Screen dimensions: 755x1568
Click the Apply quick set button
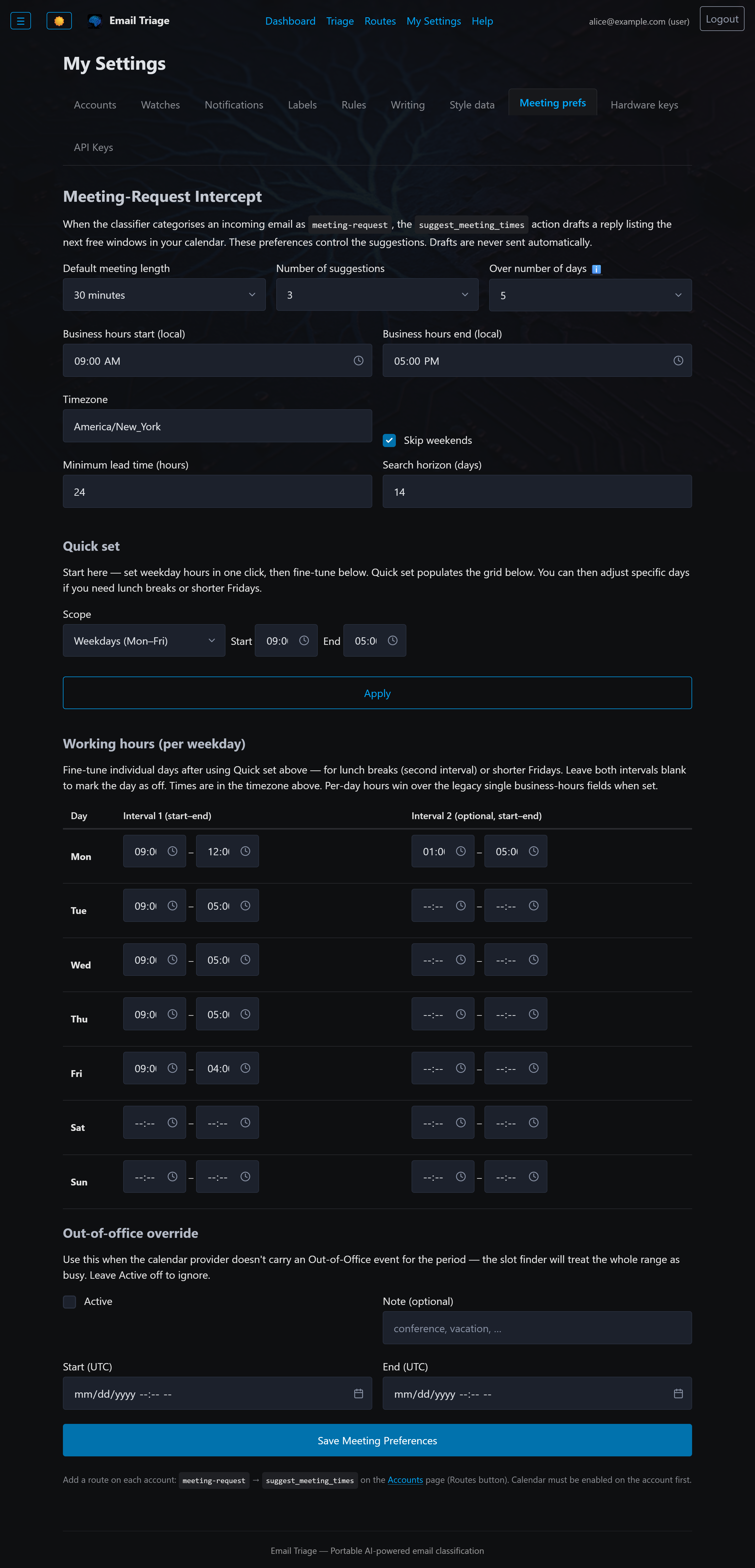click(377, 693)
